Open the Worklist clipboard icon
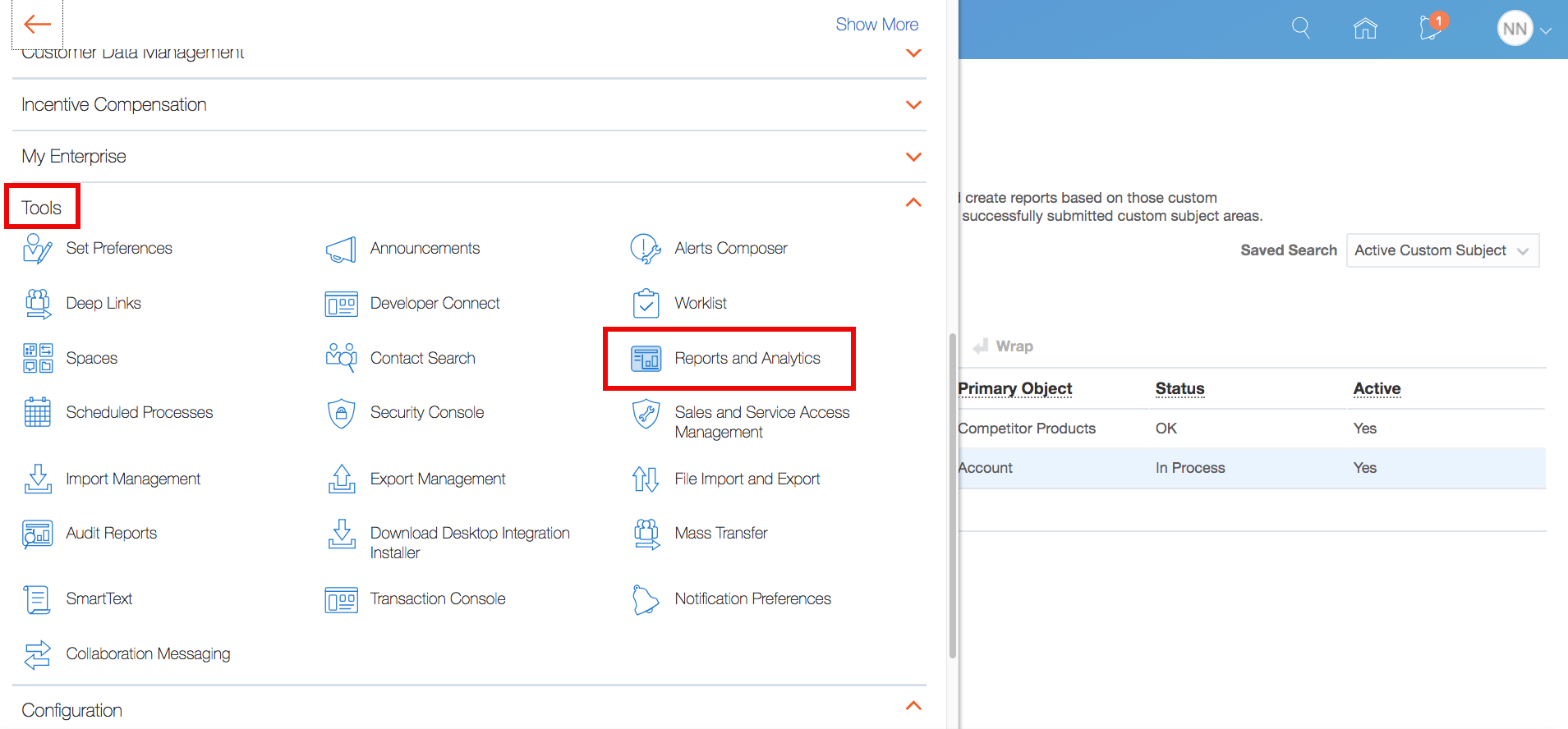The width and height of the screenshot is (1568, 729). click(x=646, y=304)
